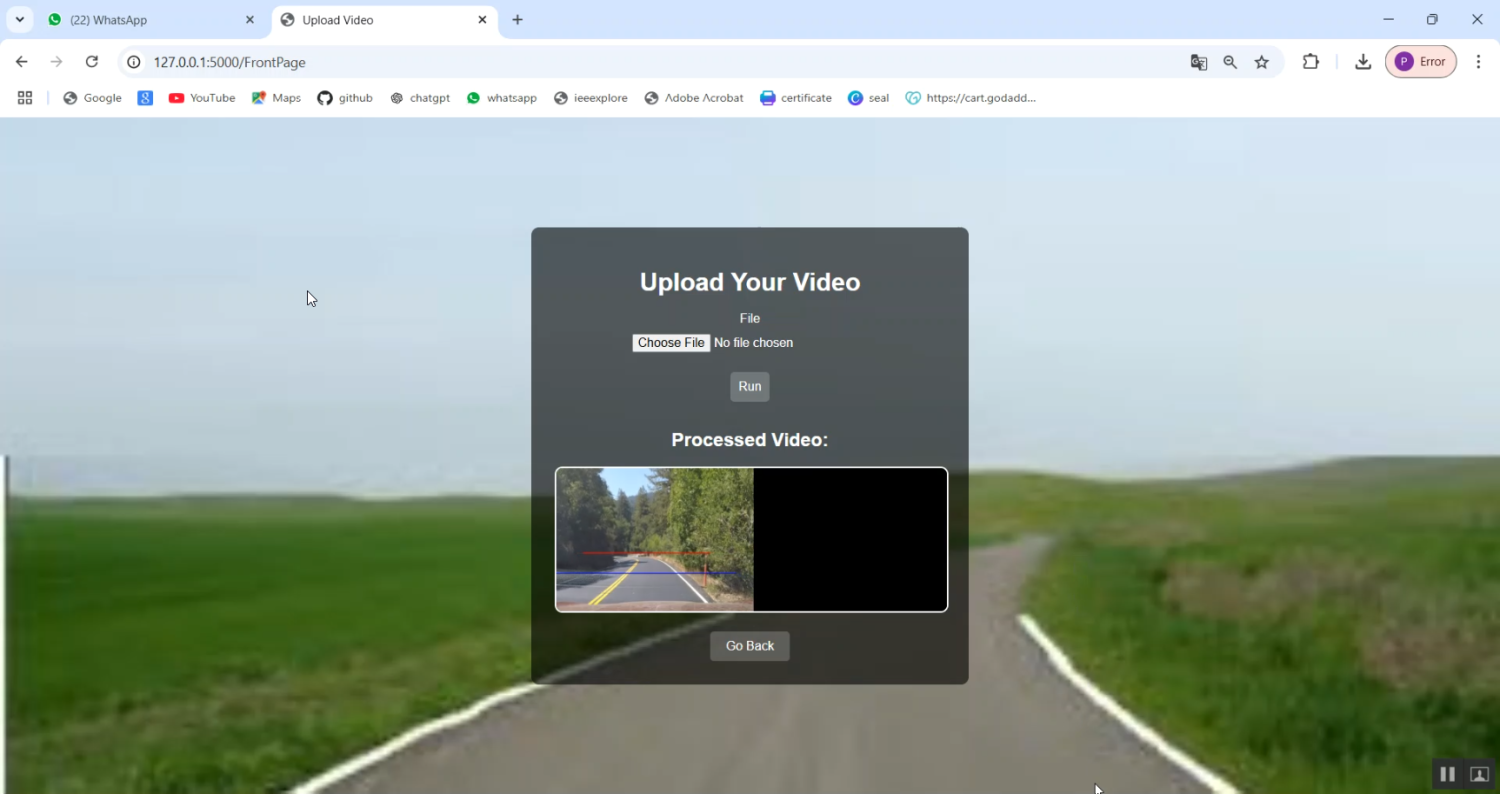Open the browser Extensions icon

[x=1310, y=61]
